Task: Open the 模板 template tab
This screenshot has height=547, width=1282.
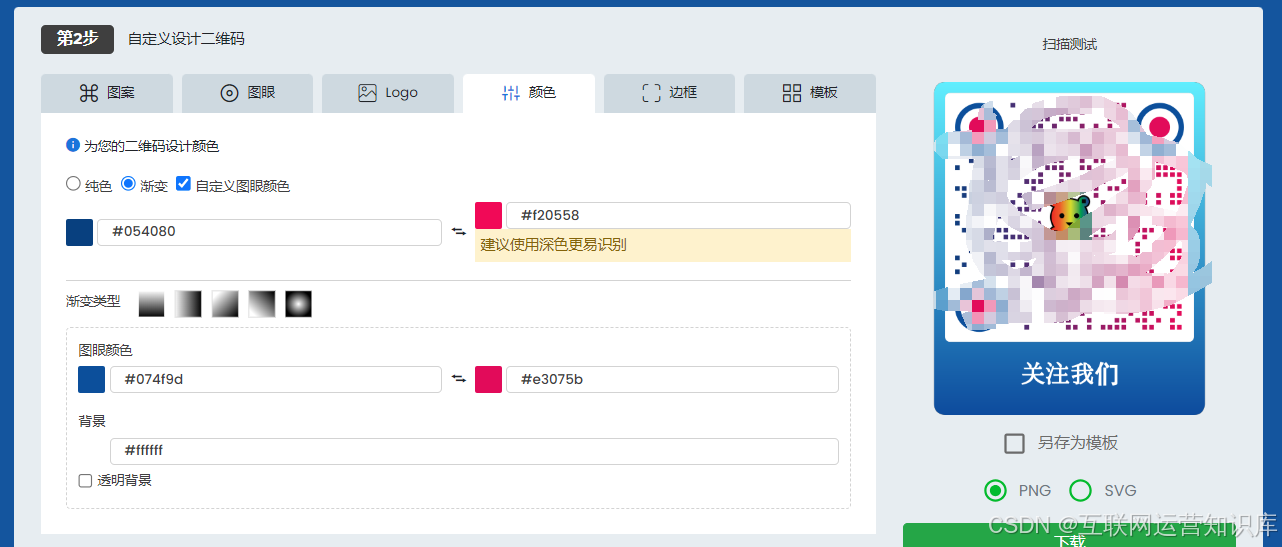Action: point(810,93)
